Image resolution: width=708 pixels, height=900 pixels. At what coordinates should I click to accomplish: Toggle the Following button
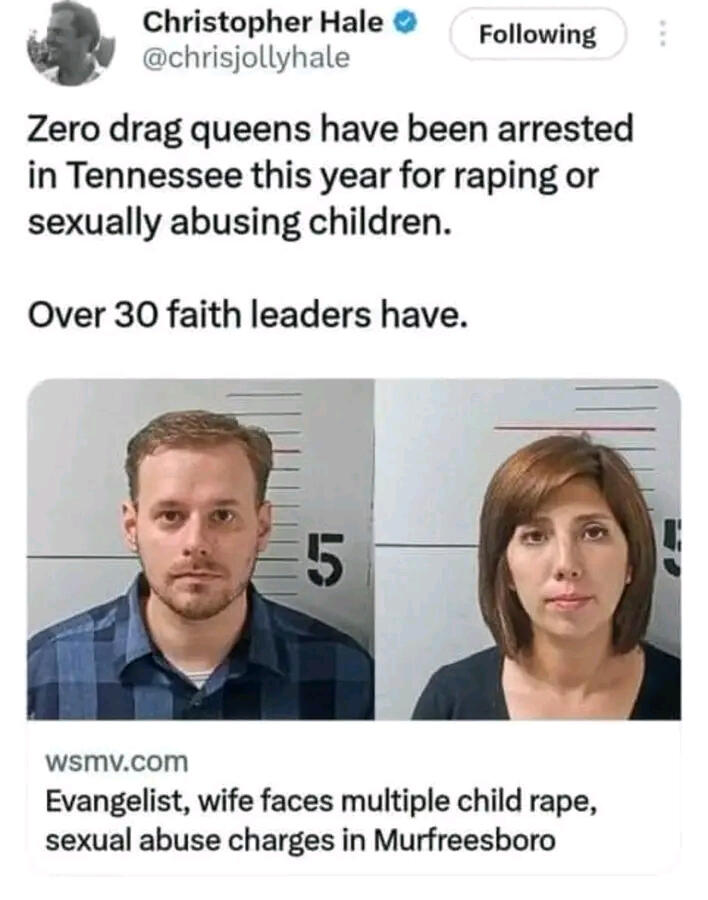click(537, 34)
